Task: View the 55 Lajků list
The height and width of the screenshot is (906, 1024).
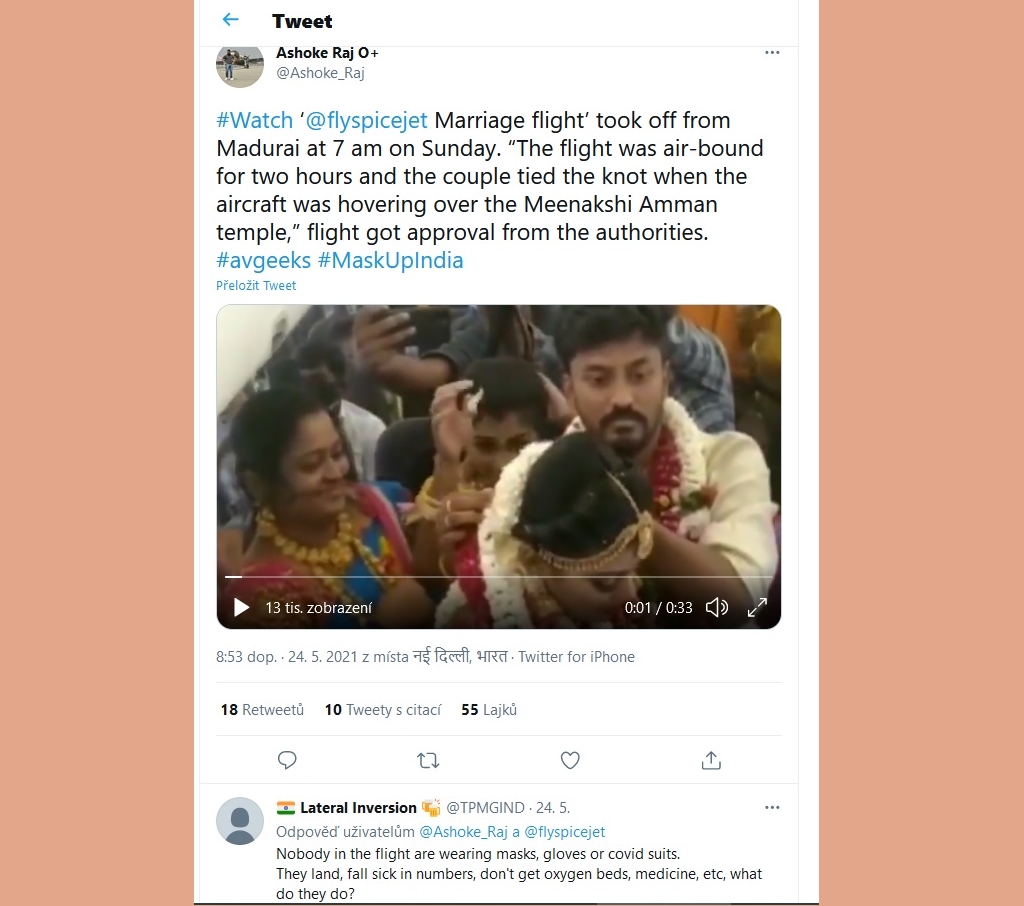Action: [488, 709]
